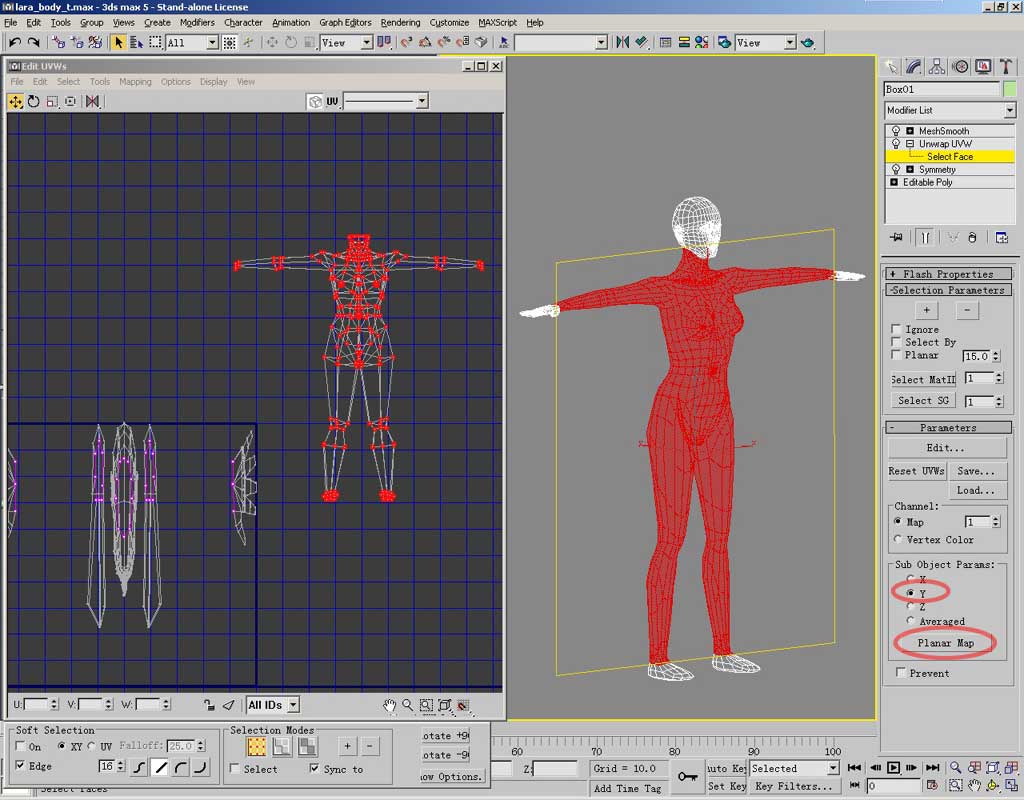Open the Modifier List dropdown

pos(1009,110)
